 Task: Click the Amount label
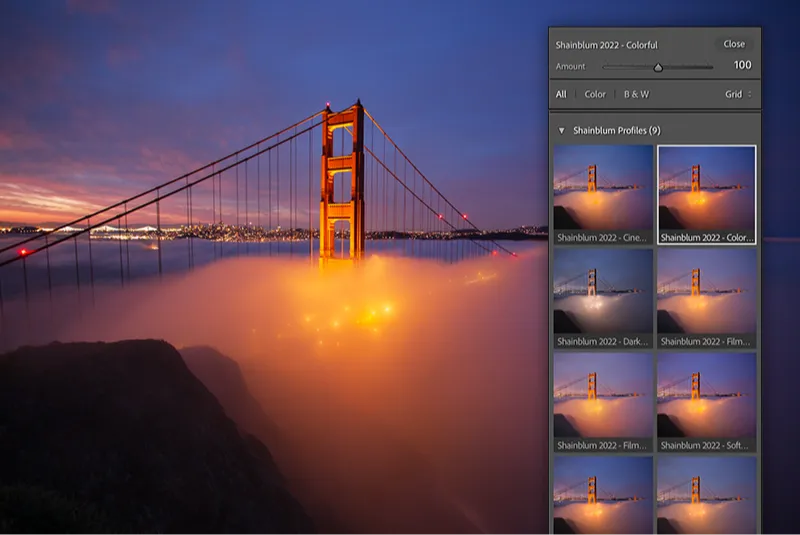click(x=570, y=66)
